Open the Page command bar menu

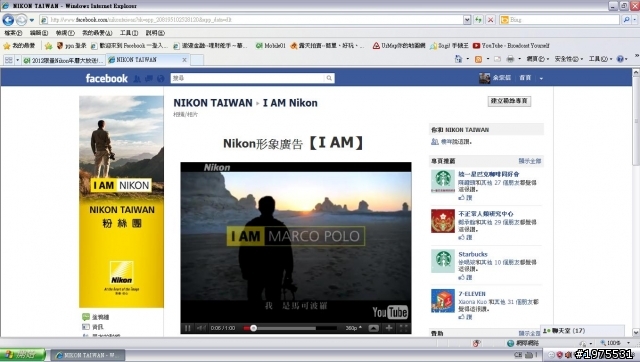pyautogui.click(x=538, y=59)
